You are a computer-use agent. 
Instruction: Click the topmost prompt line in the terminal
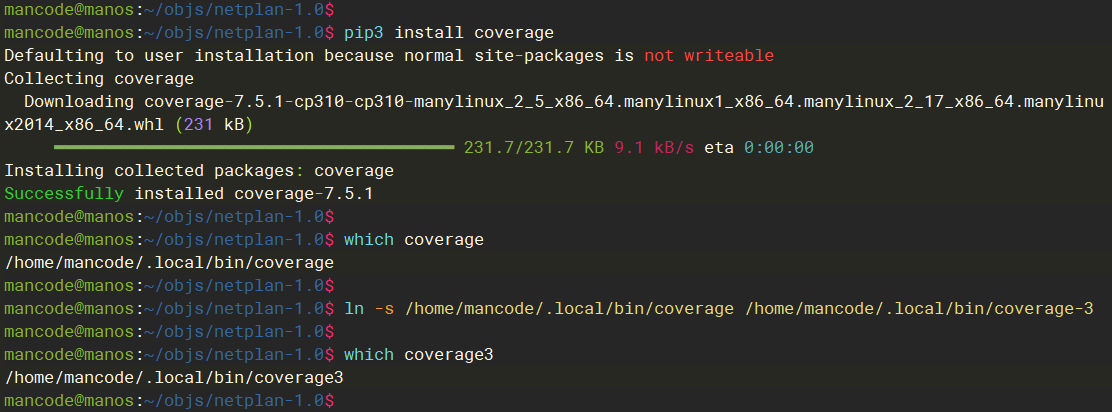click(170, 8)
